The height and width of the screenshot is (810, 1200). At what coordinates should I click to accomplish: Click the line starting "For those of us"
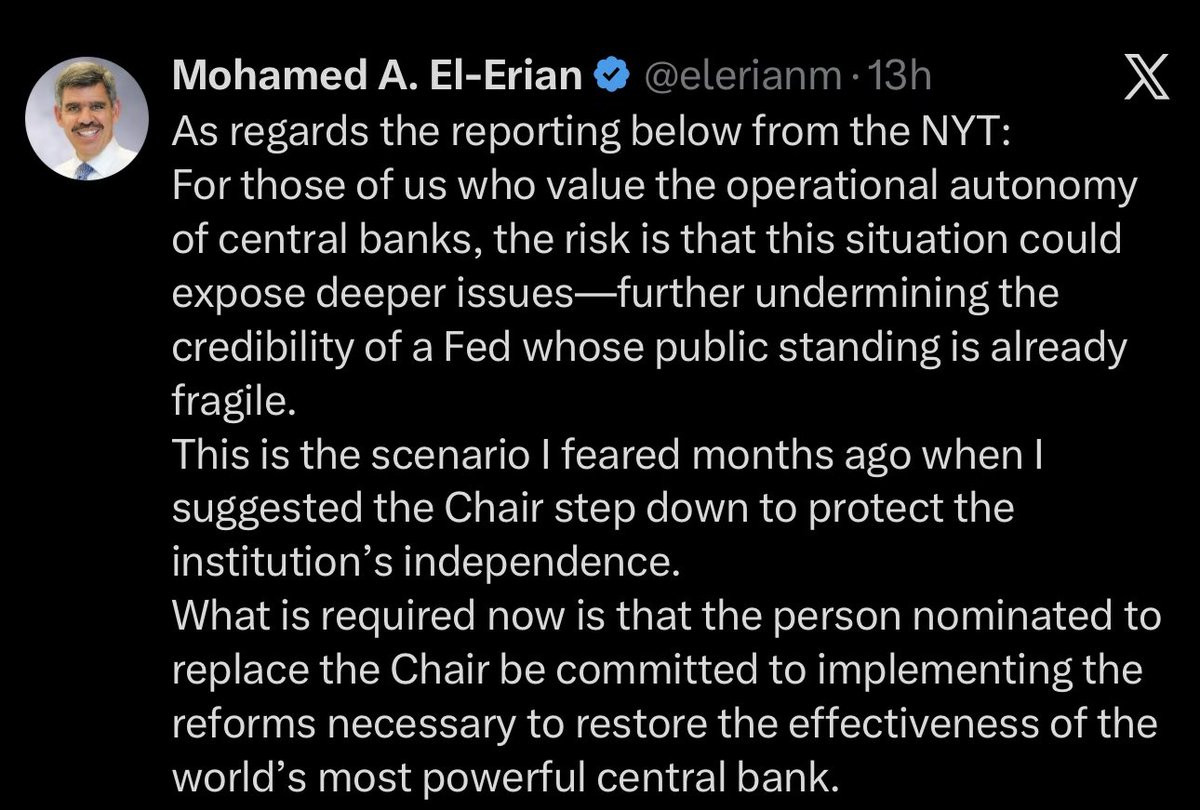(x=655, y=186)
